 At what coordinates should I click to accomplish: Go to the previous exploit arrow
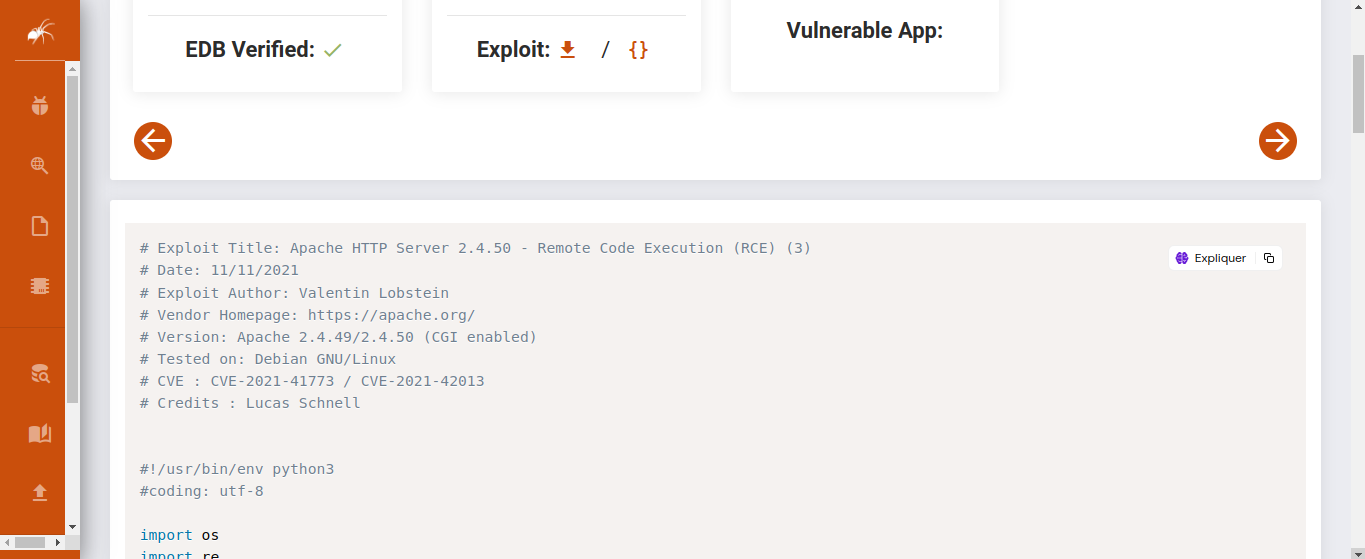pyautogui.click(x=153, y=141)
